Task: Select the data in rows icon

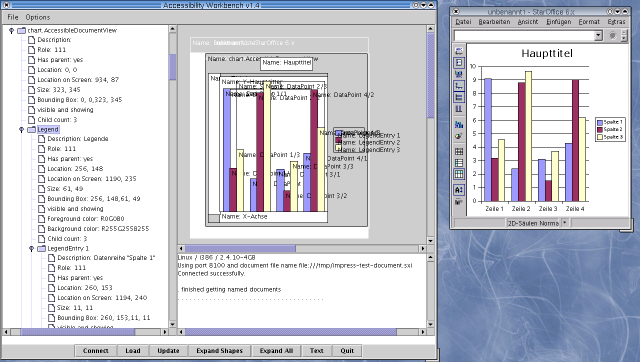Action: point(459,163)
